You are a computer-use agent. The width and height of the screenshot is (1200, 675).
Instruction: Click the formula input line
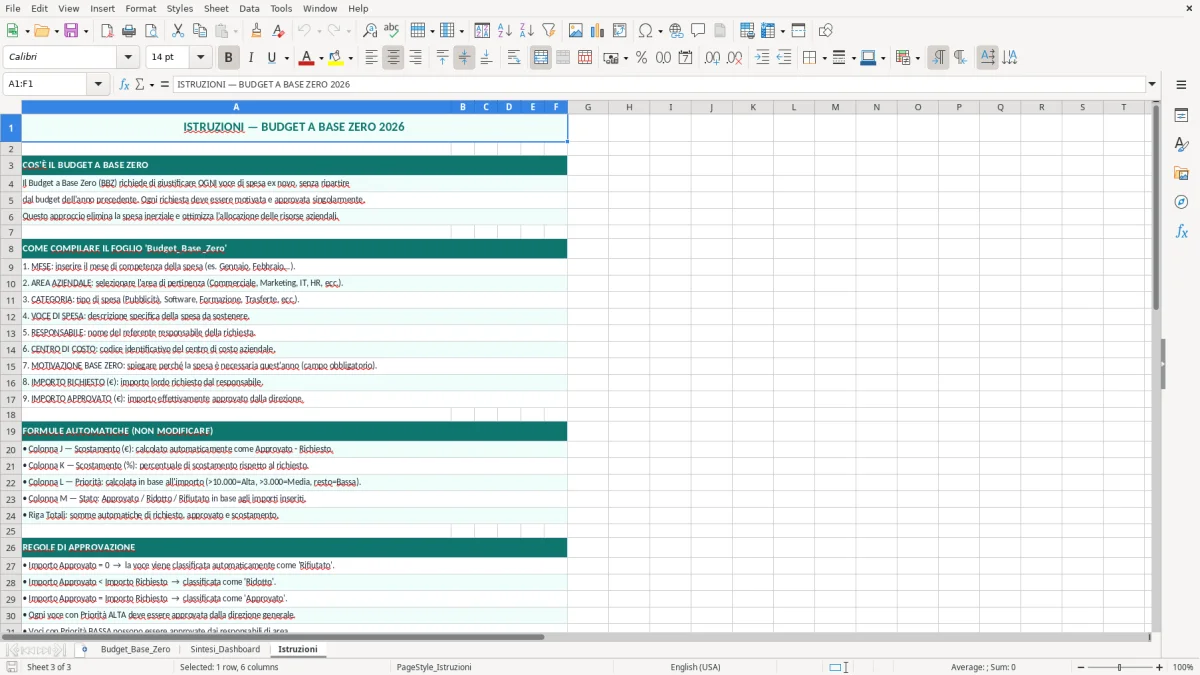tap(658, 84)
